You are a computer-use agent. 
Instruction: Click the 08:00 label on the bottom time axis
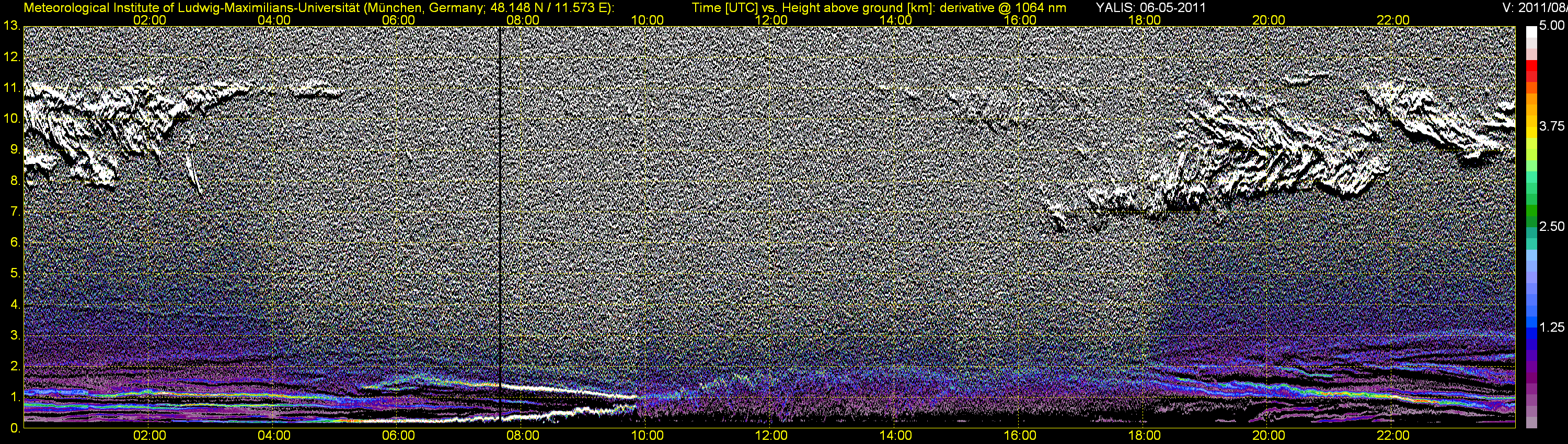523,436
